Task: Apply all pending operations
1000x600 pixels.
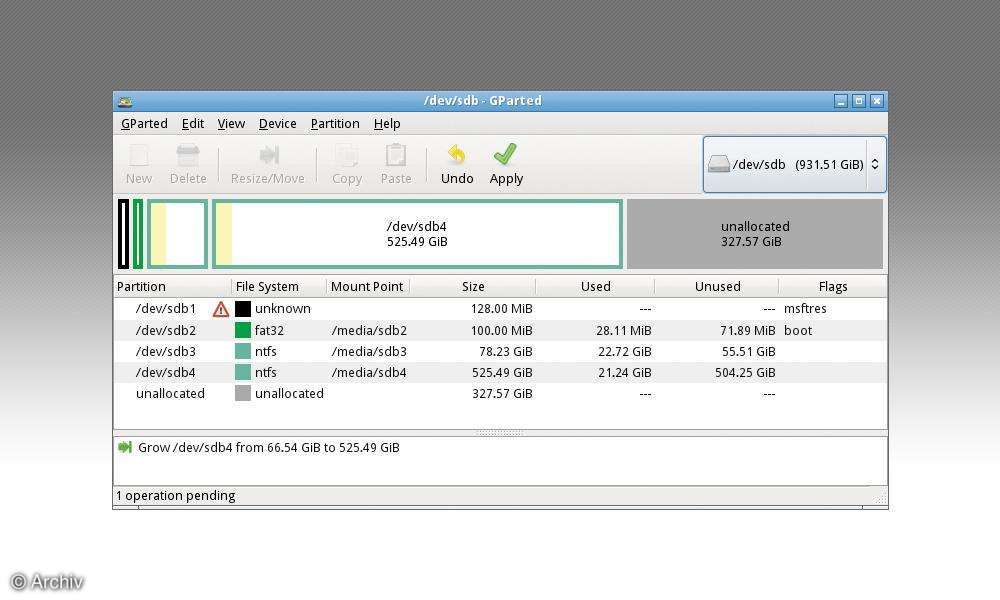Action: click(505, 163)
